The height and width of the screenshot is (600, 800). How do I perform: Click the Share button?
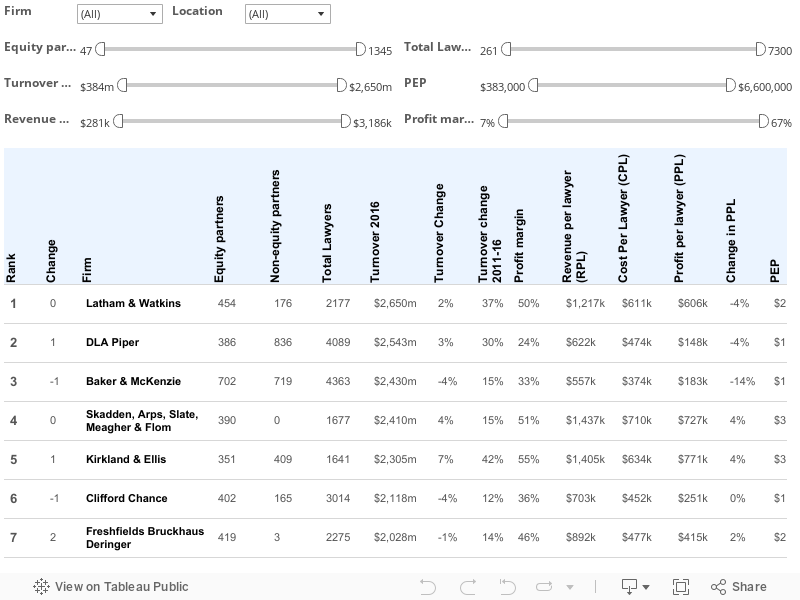pos(738,587)
